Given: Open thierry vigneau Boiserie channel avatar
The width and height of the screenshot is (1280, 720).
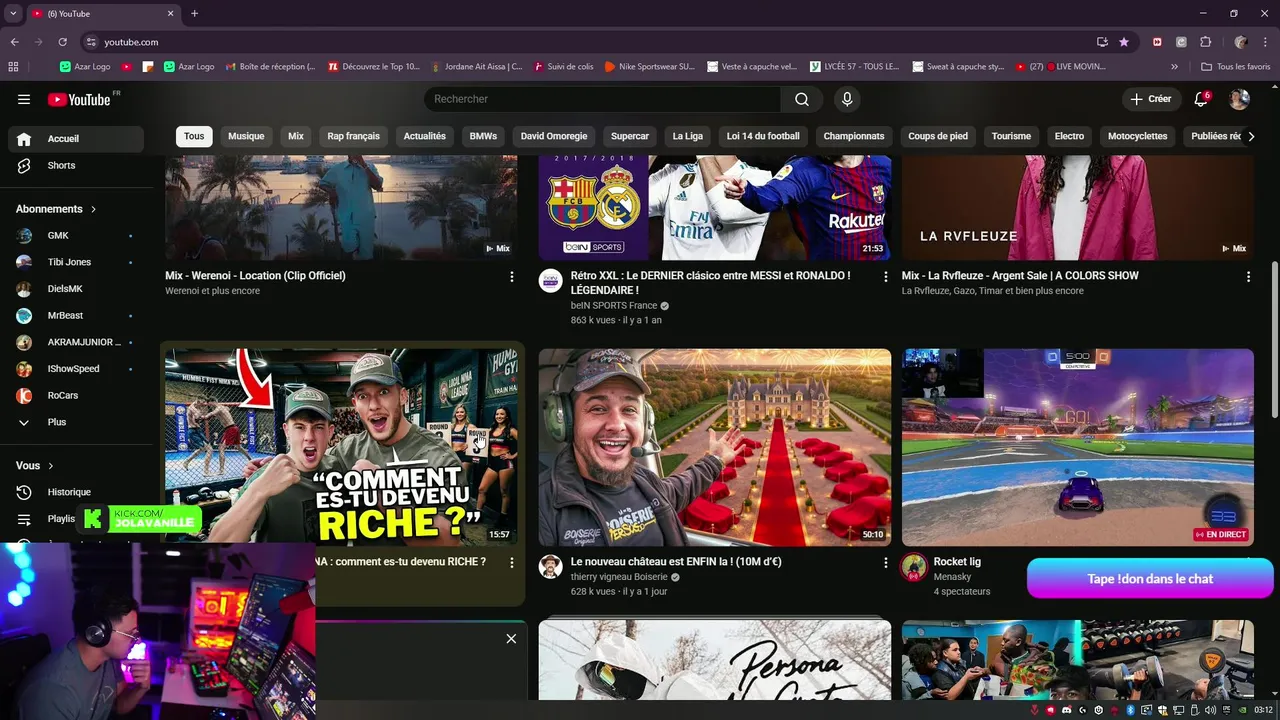Looking at the screenshot, I should click(550, 567).
